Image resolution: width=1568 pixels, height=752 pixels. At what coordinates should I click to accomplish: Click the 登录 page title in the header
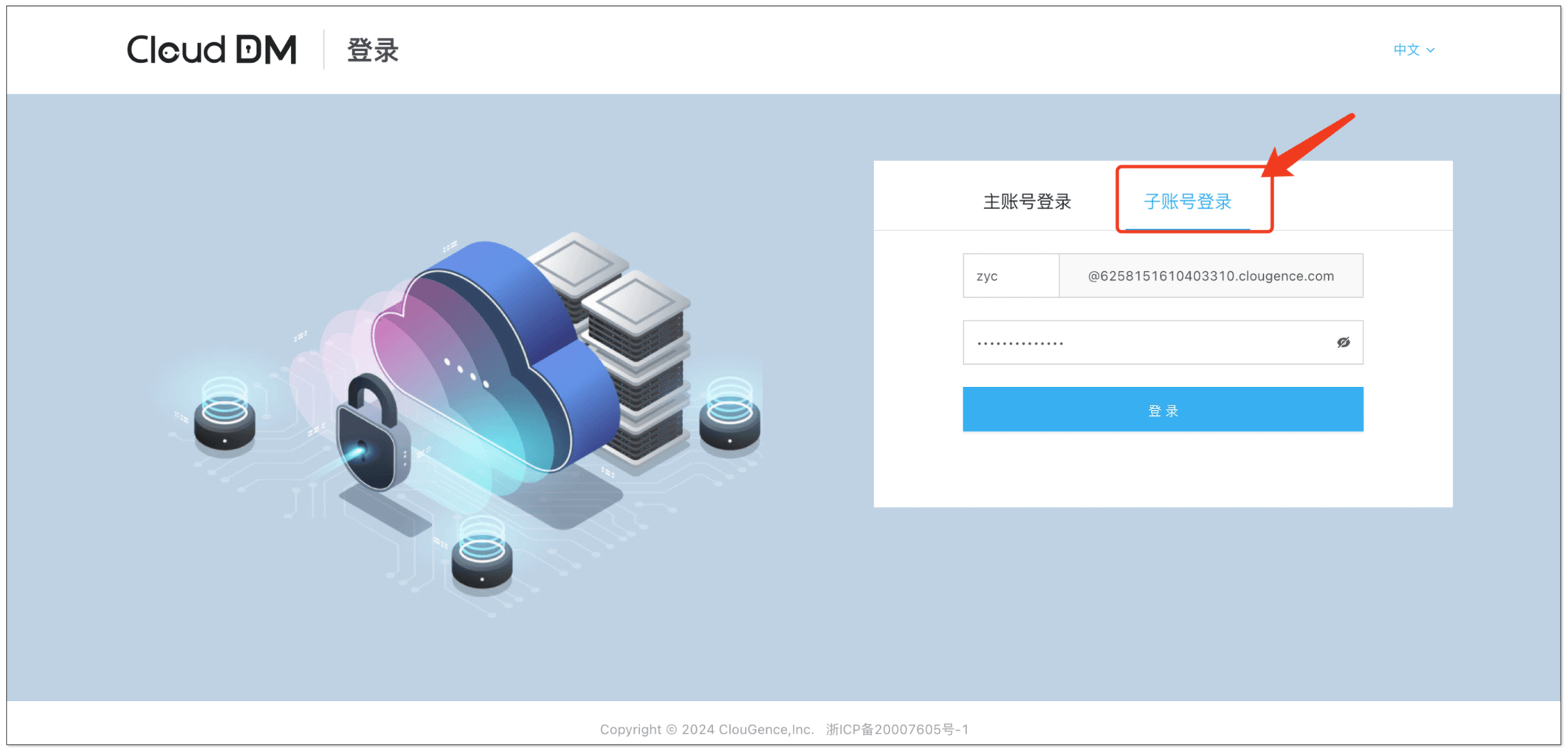[x=373, y=50]
